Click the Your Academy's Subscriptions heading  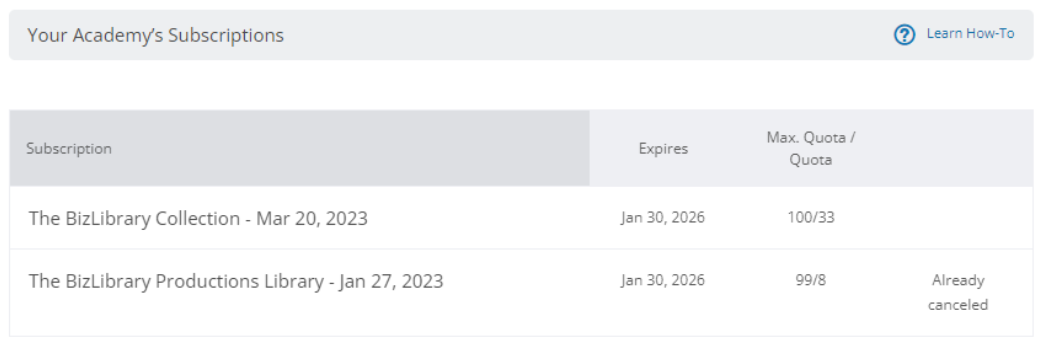pos(155,35)
